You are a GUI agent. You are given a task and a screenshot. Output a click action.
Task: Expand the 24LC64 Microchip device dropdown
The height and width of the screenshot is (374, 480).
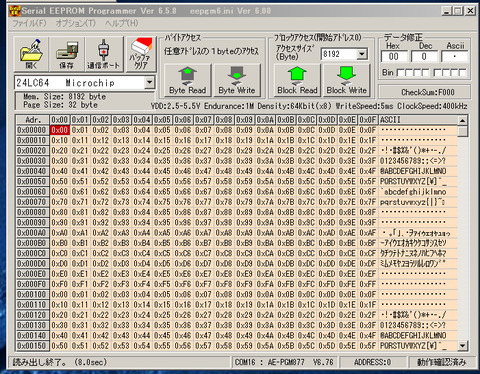(x=150, y=82)
